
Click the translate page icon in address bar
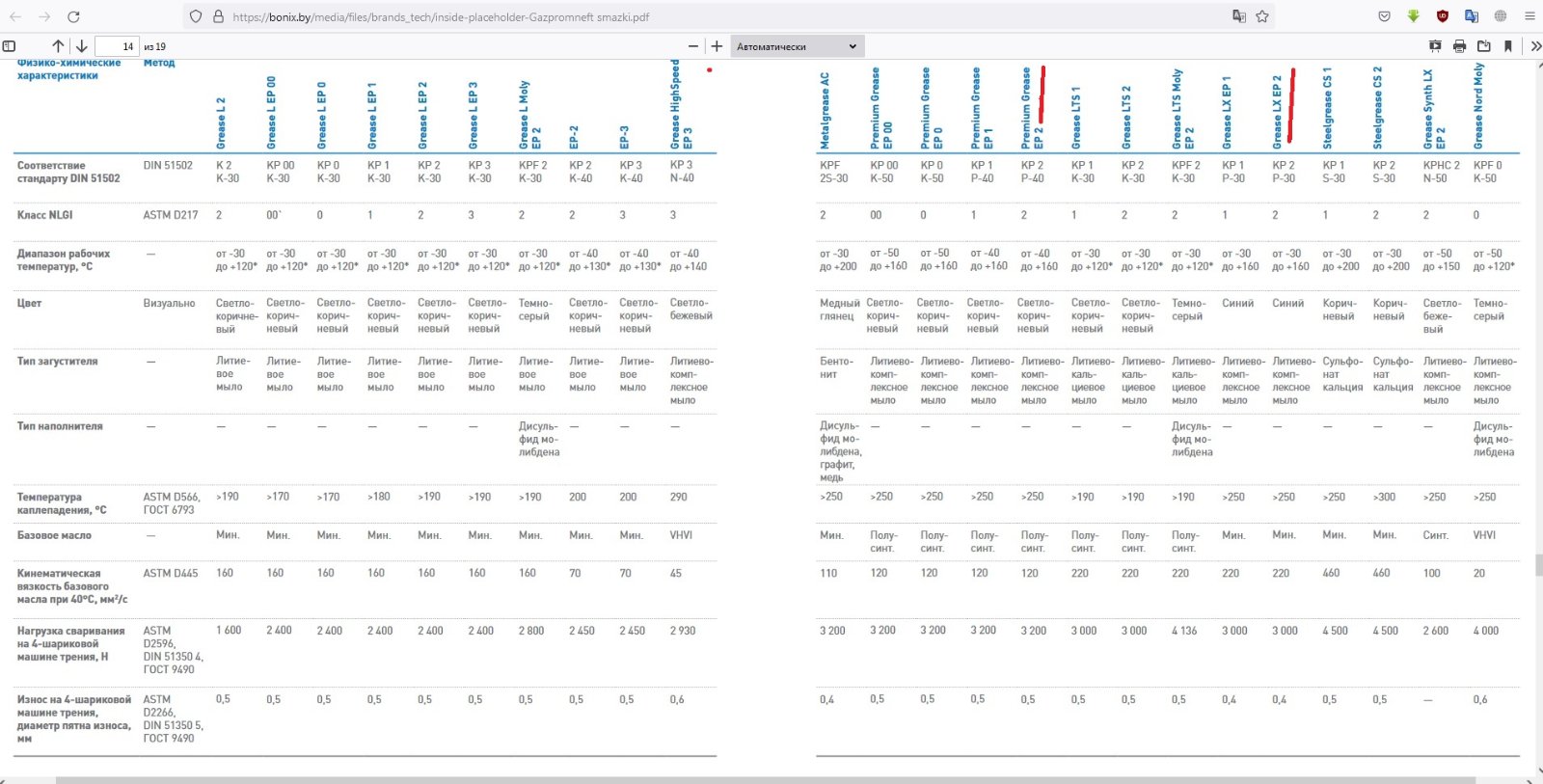click(x=1239, y=16)
